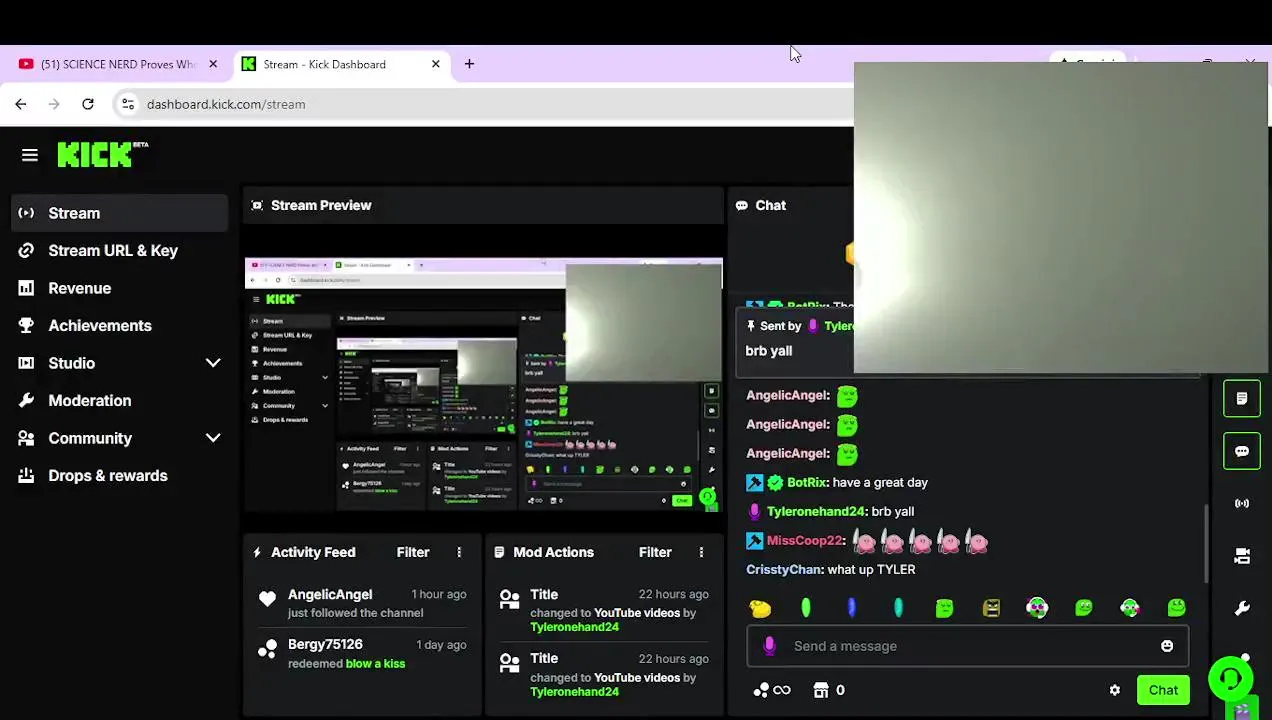1272x720 pixels.
Task: Open a new browser tab
Action: (x=469, y=64)
